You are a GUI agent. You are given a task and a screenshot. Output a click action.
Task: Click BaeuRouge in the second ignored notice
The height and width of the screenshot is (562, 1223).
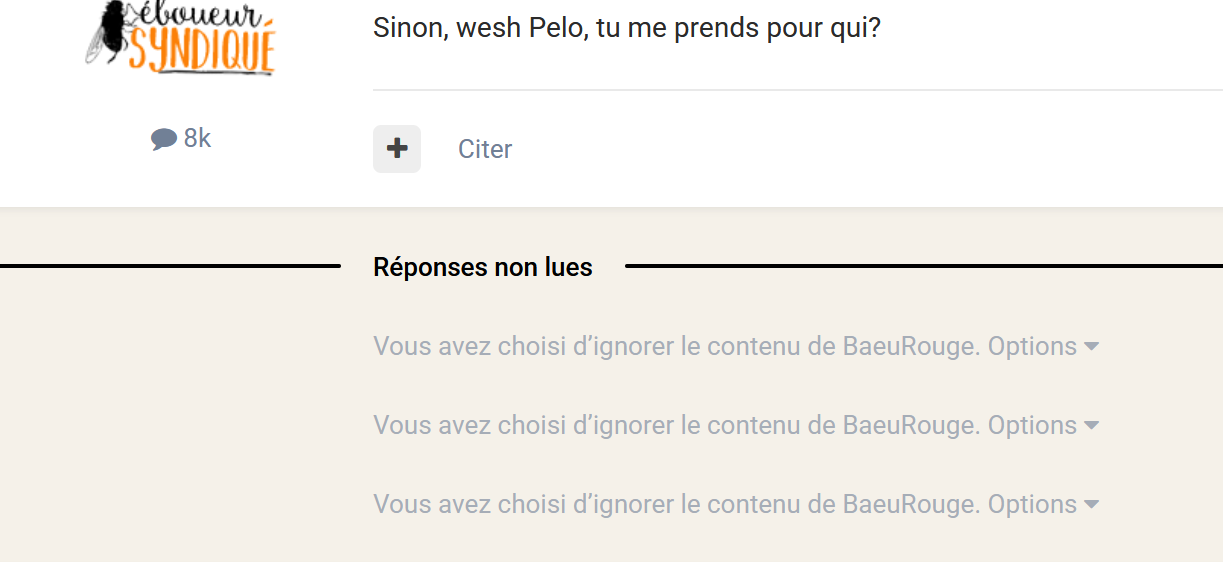909,425
